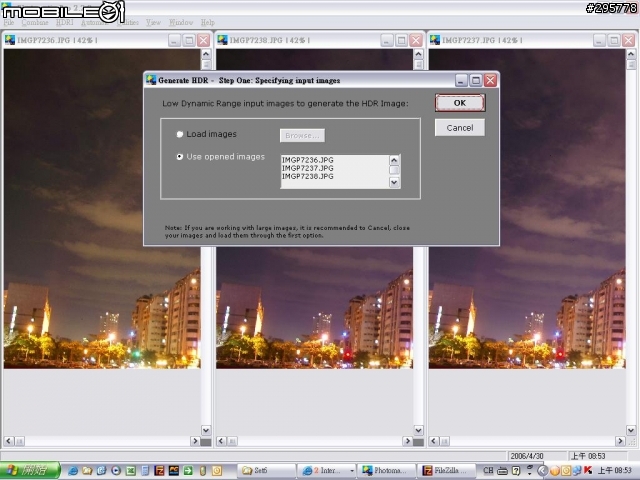Open the folder icon in Quick Launch
Viewport: 640px width, 480px height.
(x=87, y=471)
